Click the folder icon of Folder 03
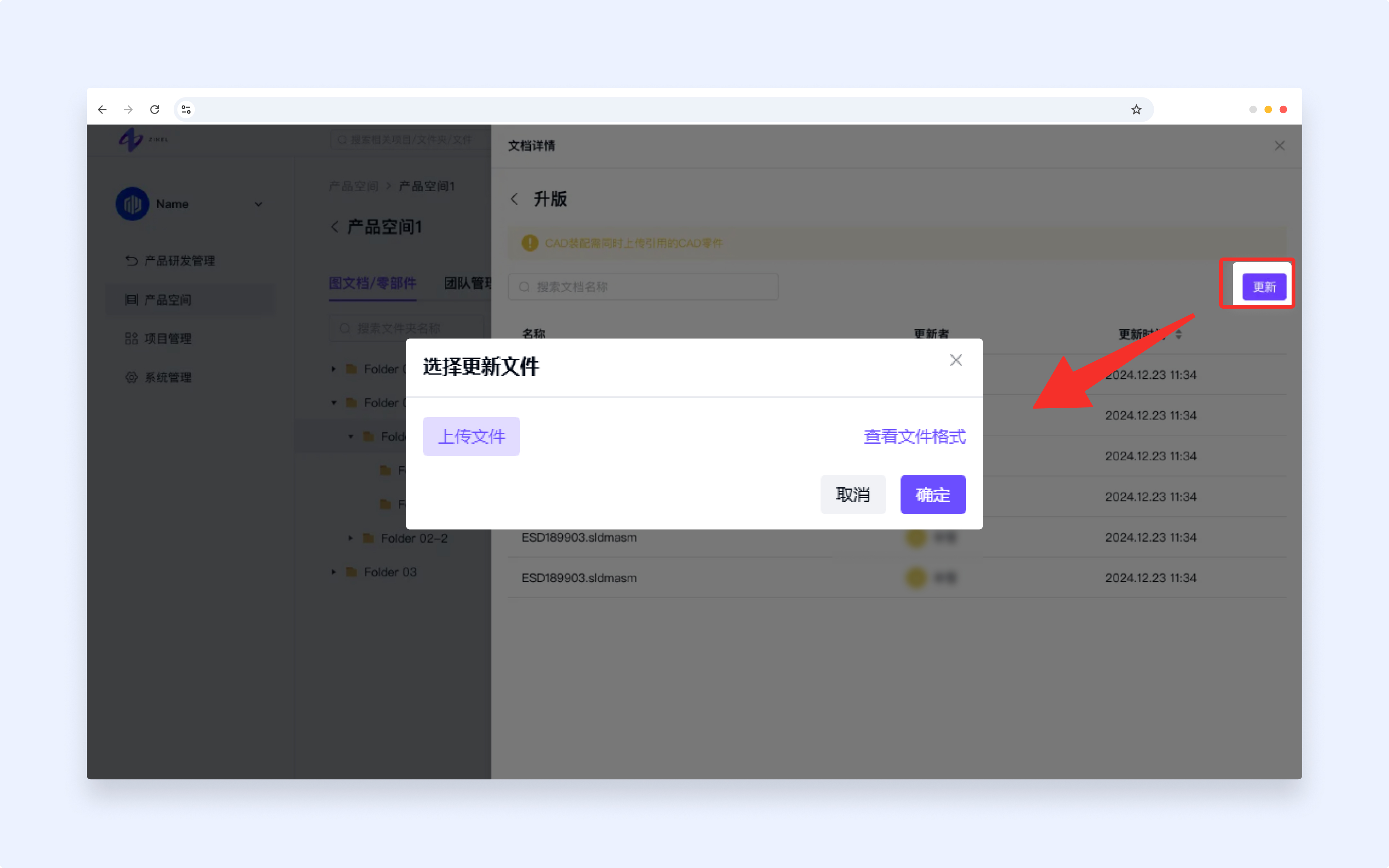 352,572
